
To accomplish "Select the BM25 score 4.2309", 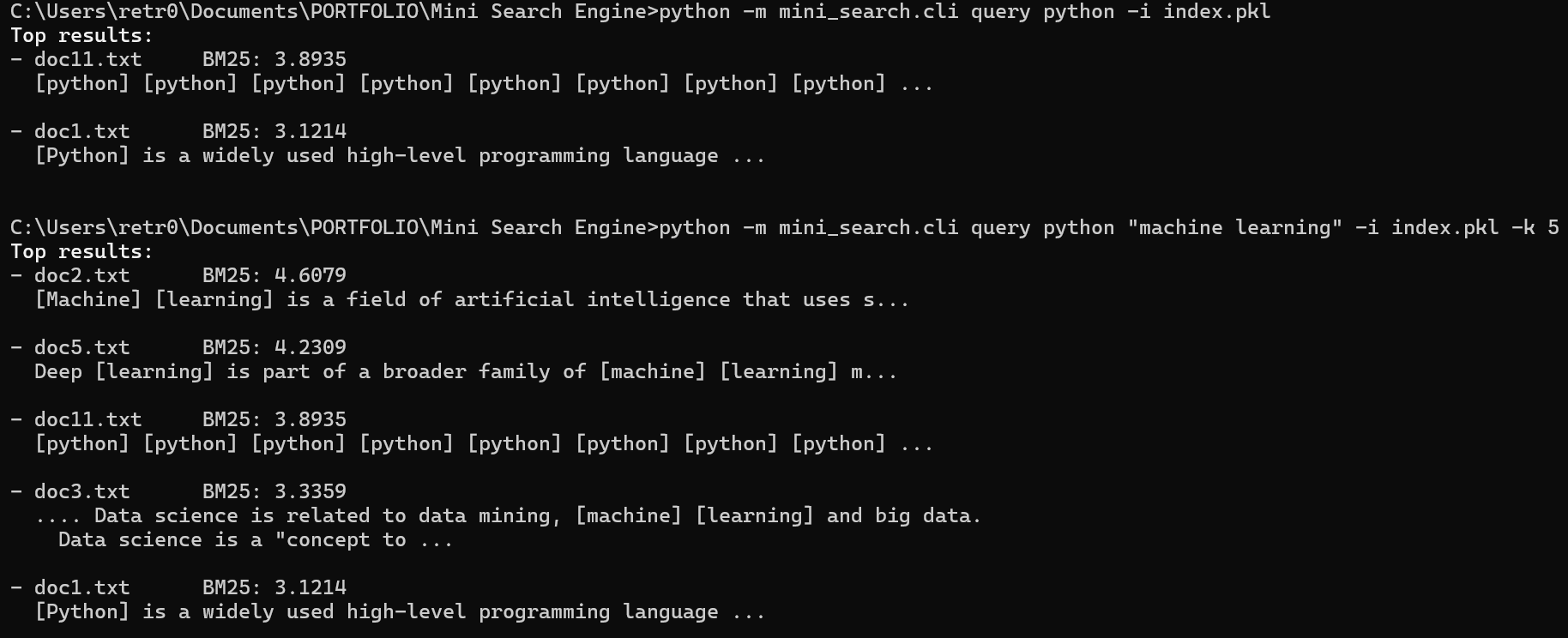I will [310, 347].
